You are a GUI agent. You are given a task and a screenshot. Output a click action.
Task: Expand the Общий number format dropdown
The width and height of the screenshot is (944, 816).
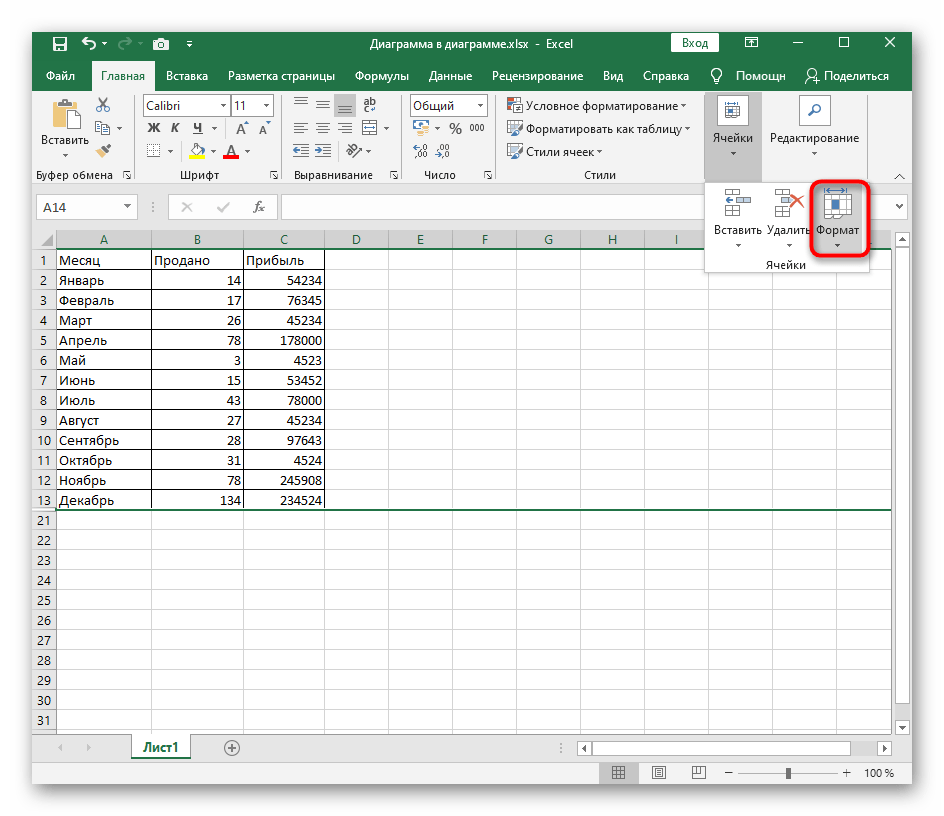pyautogui.click(x=480, y=105)
